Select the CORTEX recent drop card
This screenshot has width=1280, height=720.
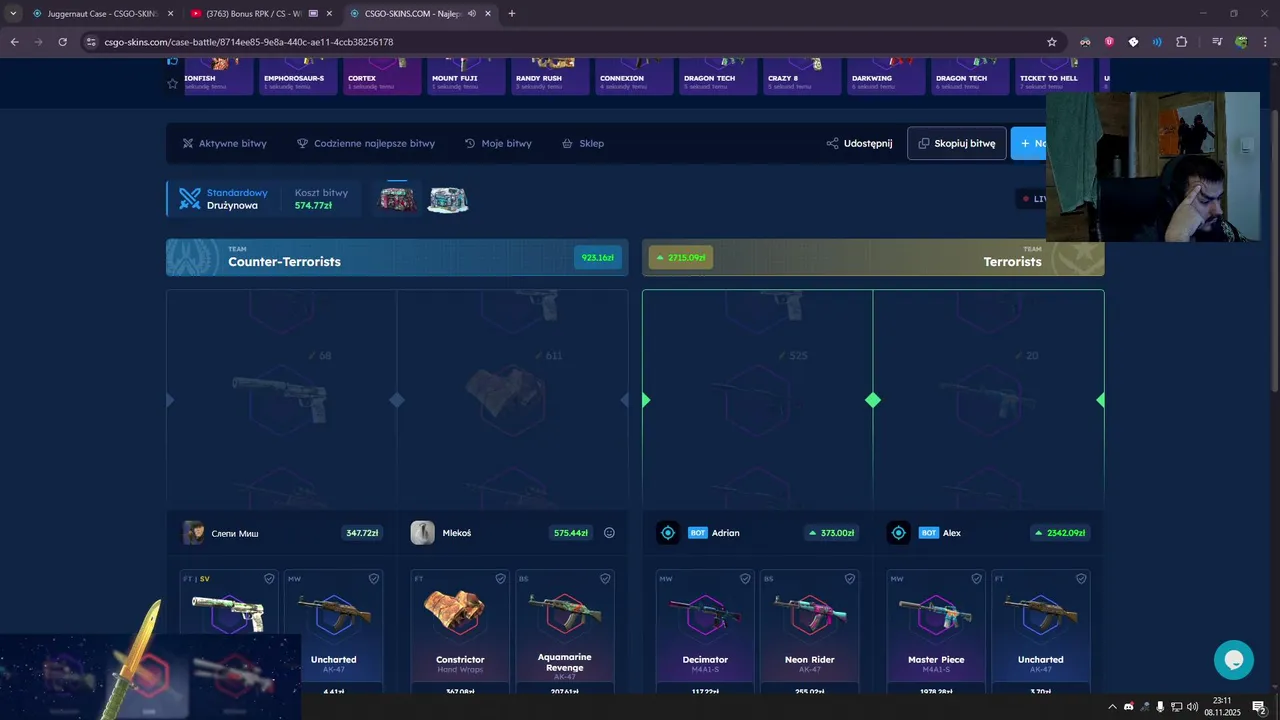pyautogui.click(x=382, y=75)
